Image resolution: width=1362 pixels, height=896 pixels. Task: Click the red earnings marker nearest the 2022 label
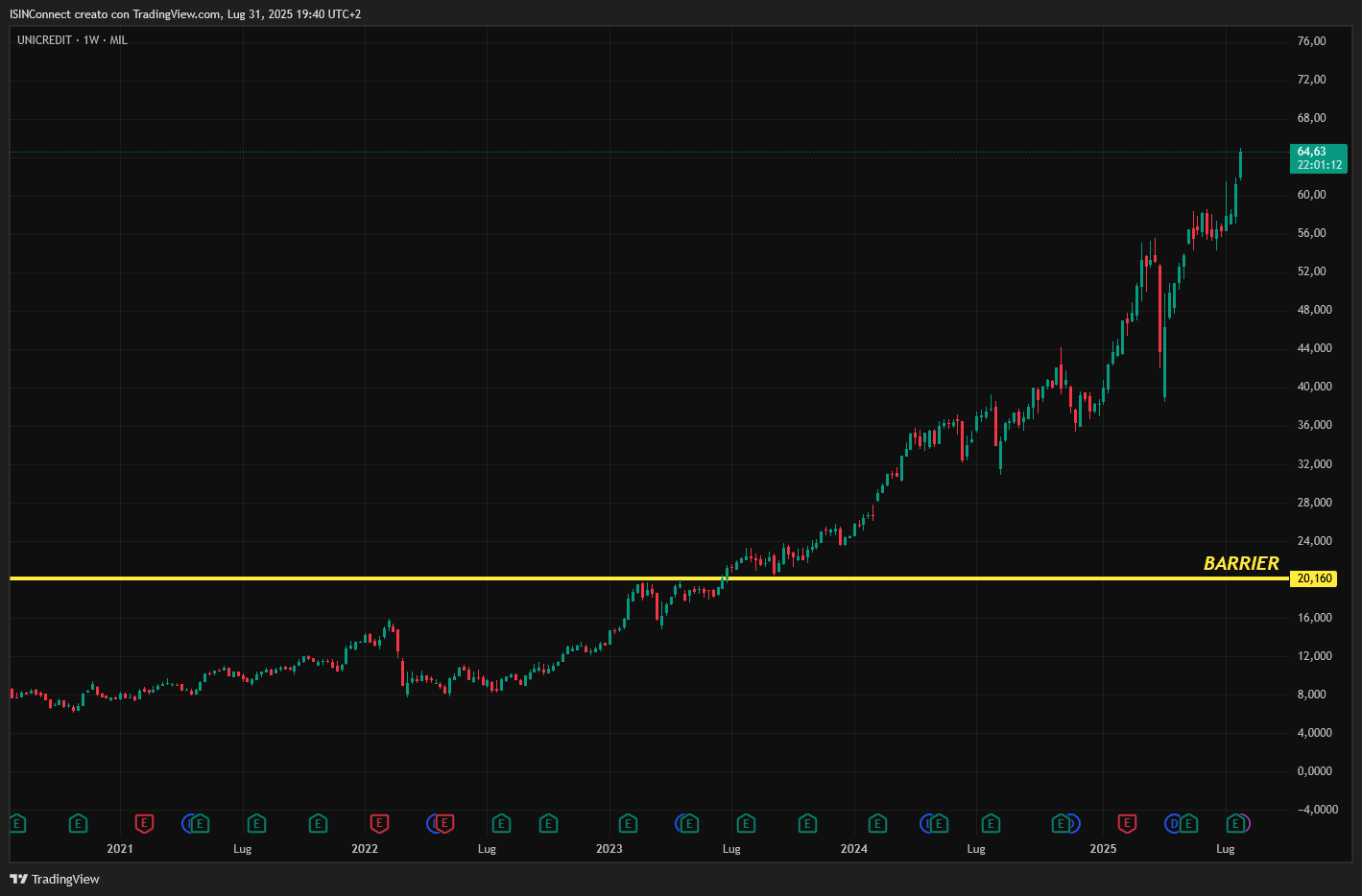click(379, 823)
